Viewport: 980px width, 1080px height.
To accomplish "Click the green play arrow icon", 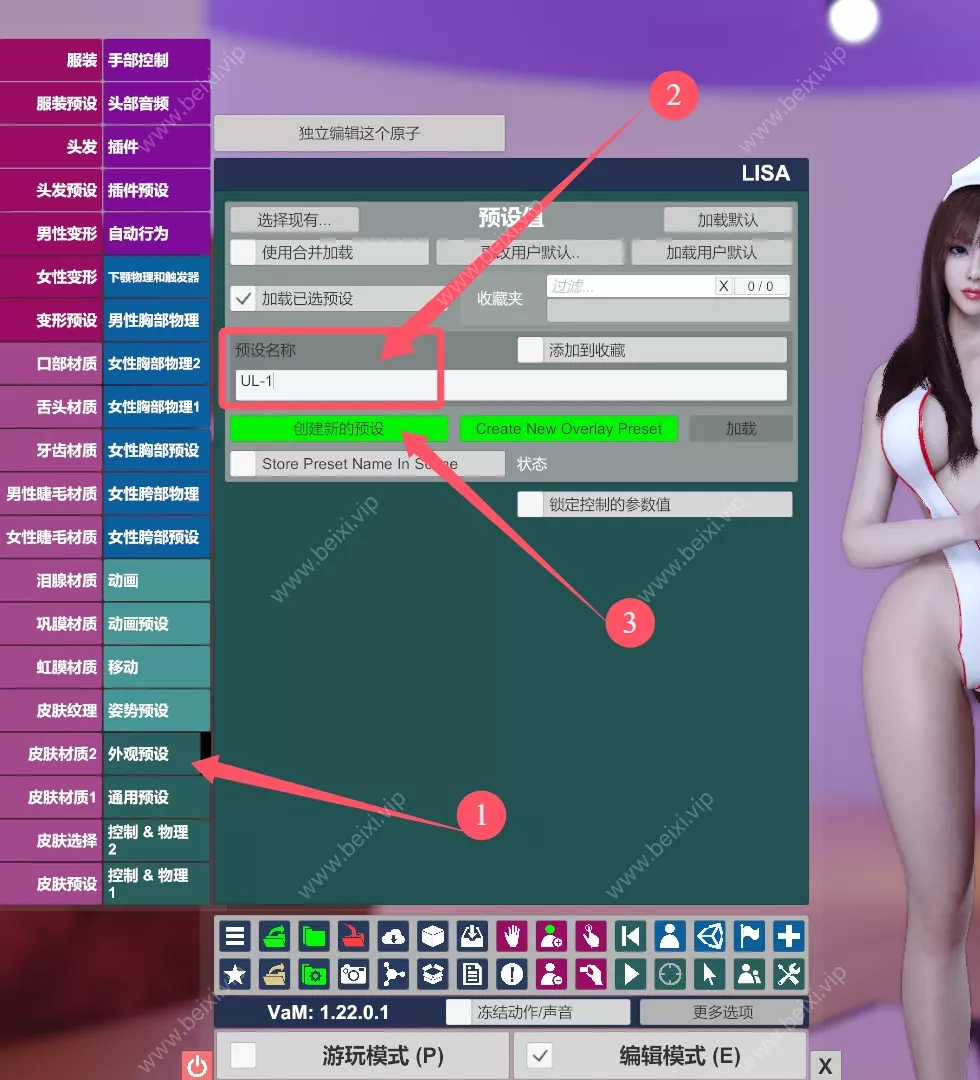I will coord(630,973).
